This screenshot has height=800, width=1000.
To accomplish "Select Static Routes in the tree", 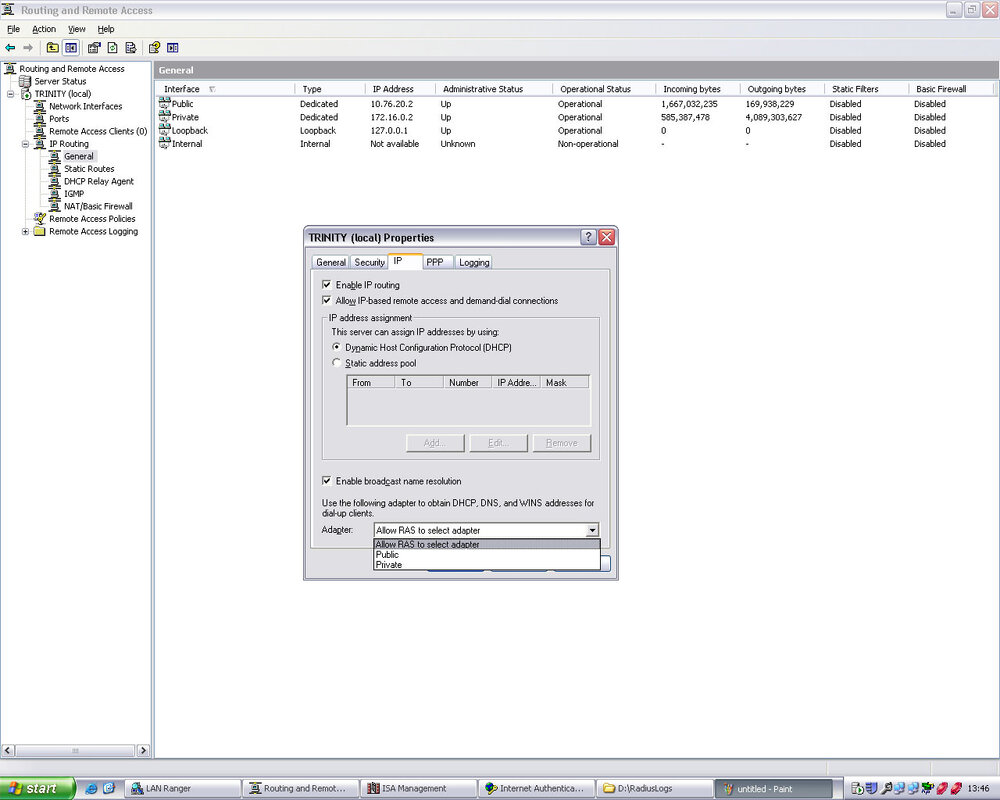I will click(x=89, y=168).
